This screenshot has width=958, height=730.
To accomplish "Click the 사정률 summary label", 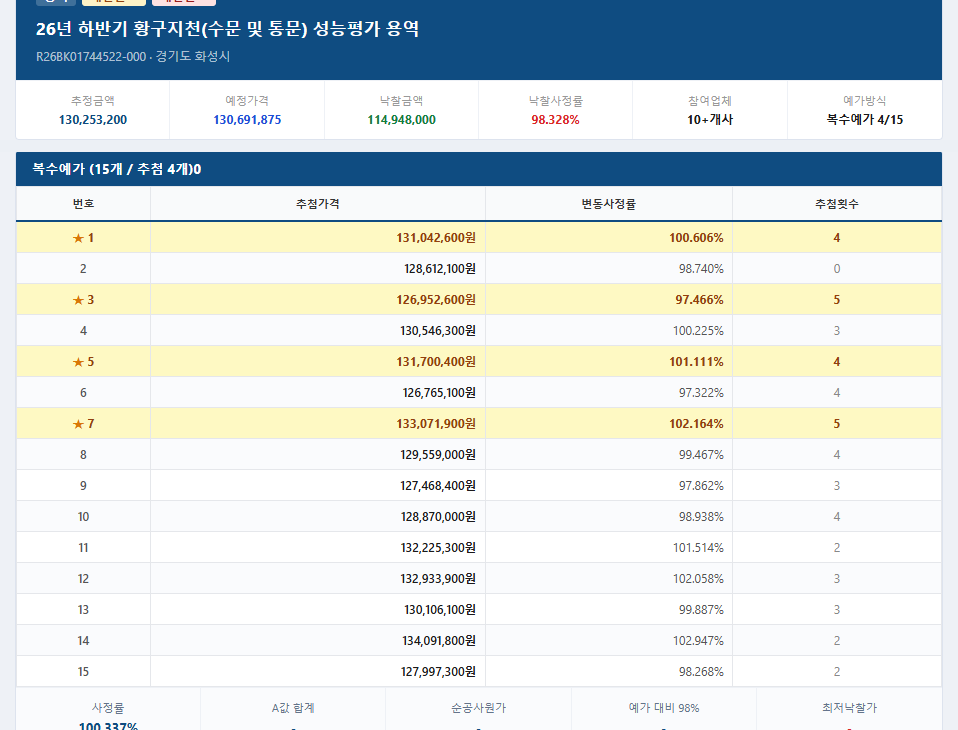I will pyautogui.click(x=108, y=708).
